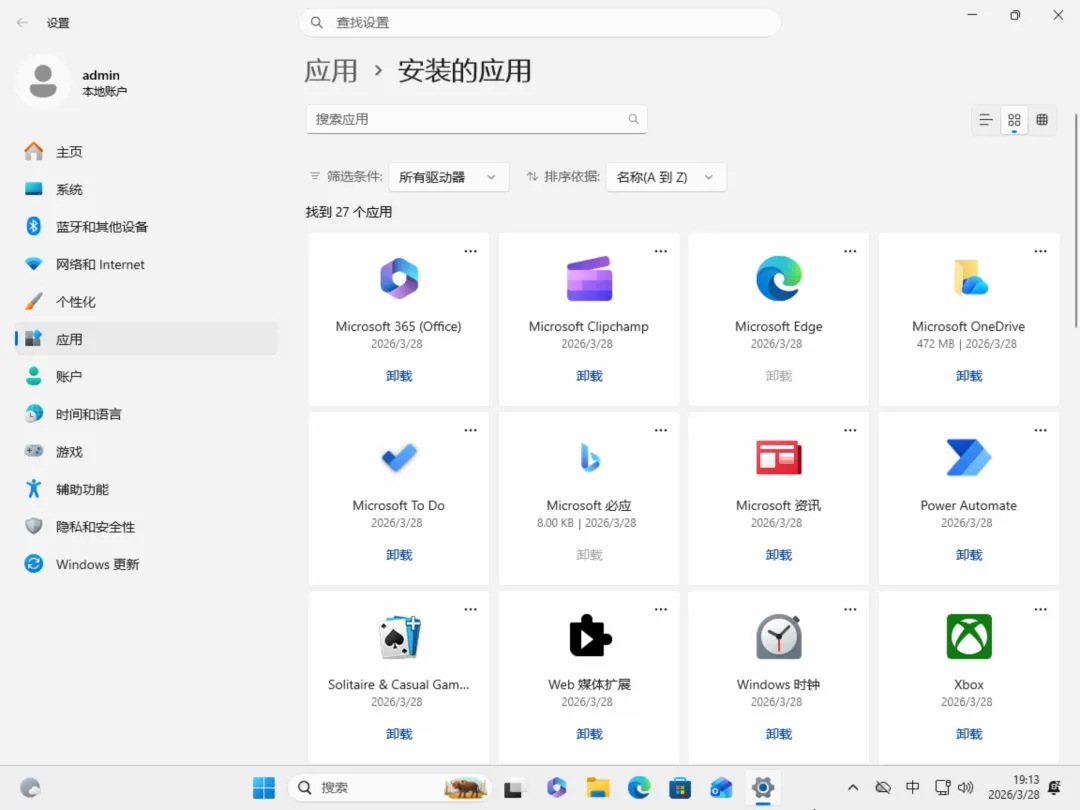Uninstall Xbox via 卸载

[x=969, y=734]
